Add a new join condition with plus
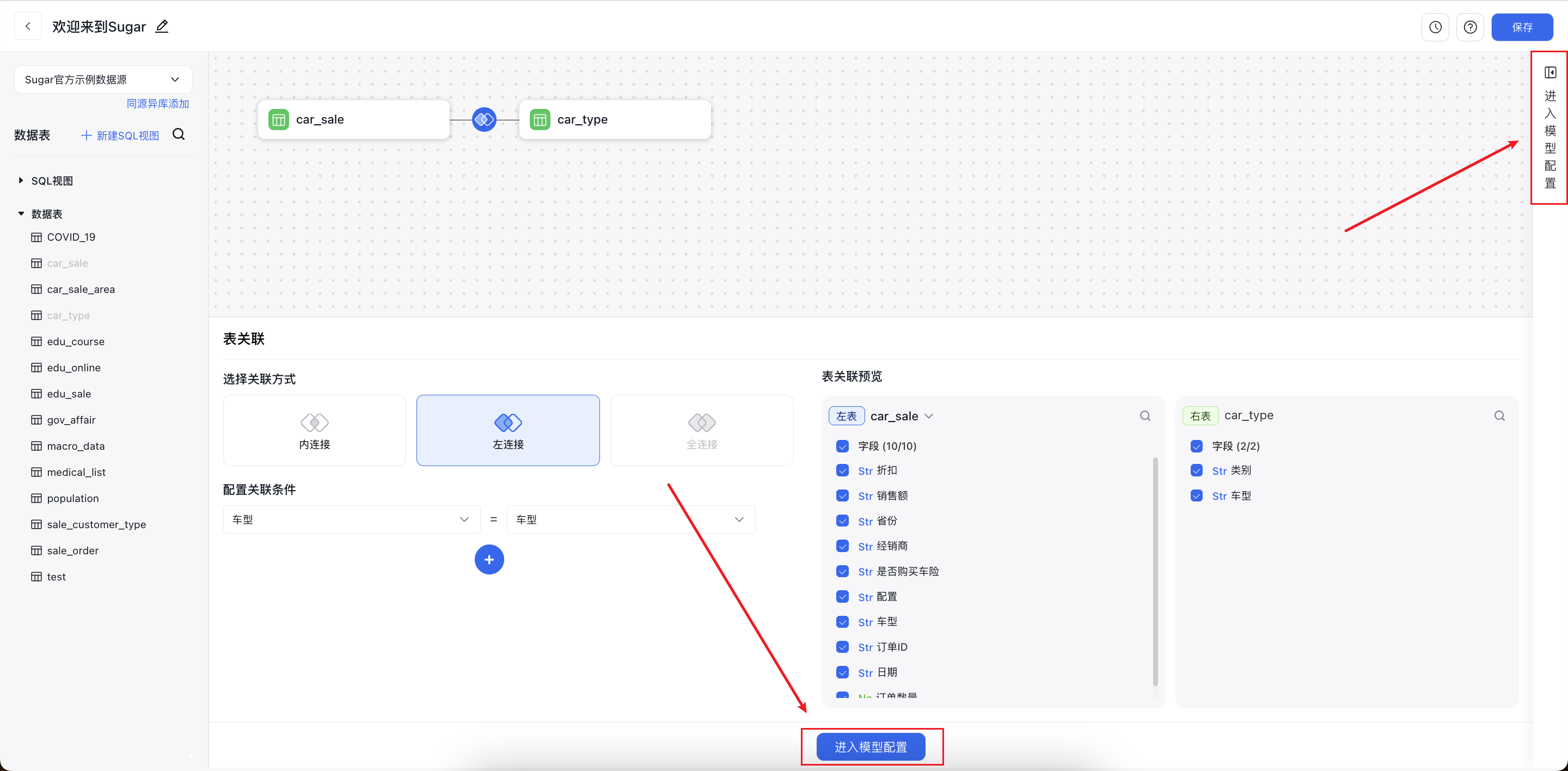The width and height of the screenshot is (1568, 771). tap(489, 559)
